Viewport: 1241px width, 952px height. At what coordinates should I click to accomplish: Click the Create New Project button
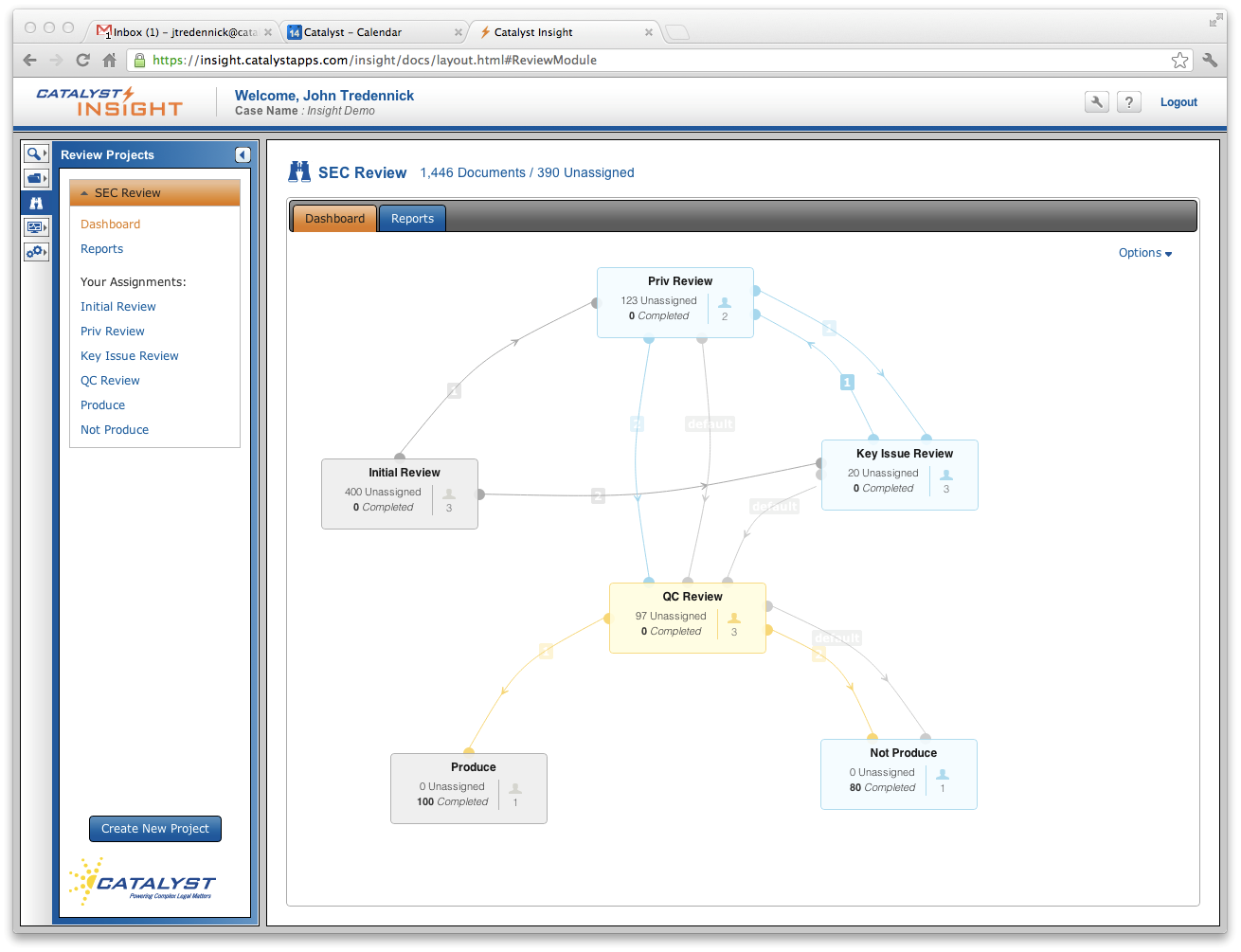155,829
